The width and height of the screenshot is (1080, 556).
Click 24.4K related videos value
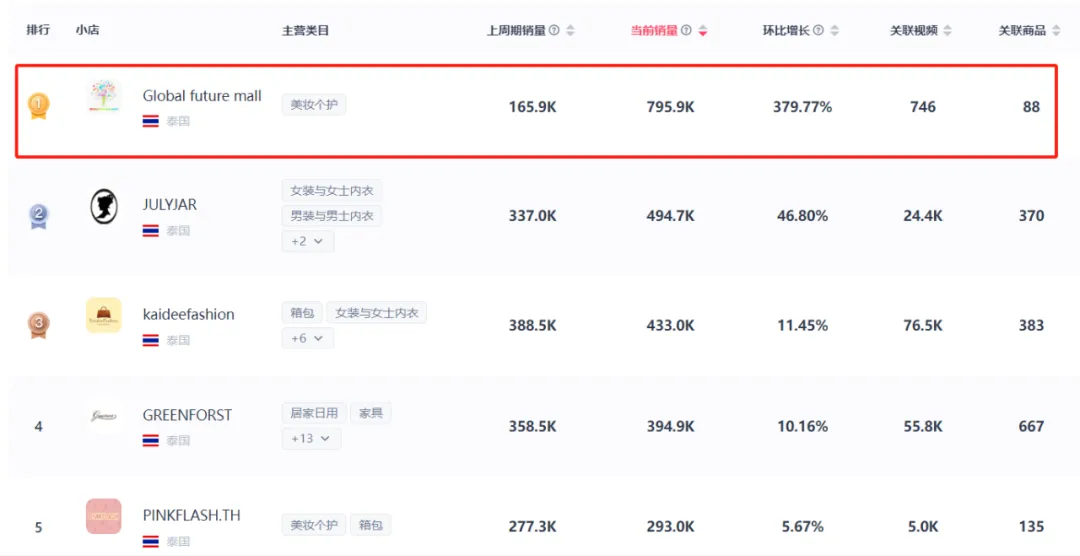pyautogui.click(x=923, y=216)
